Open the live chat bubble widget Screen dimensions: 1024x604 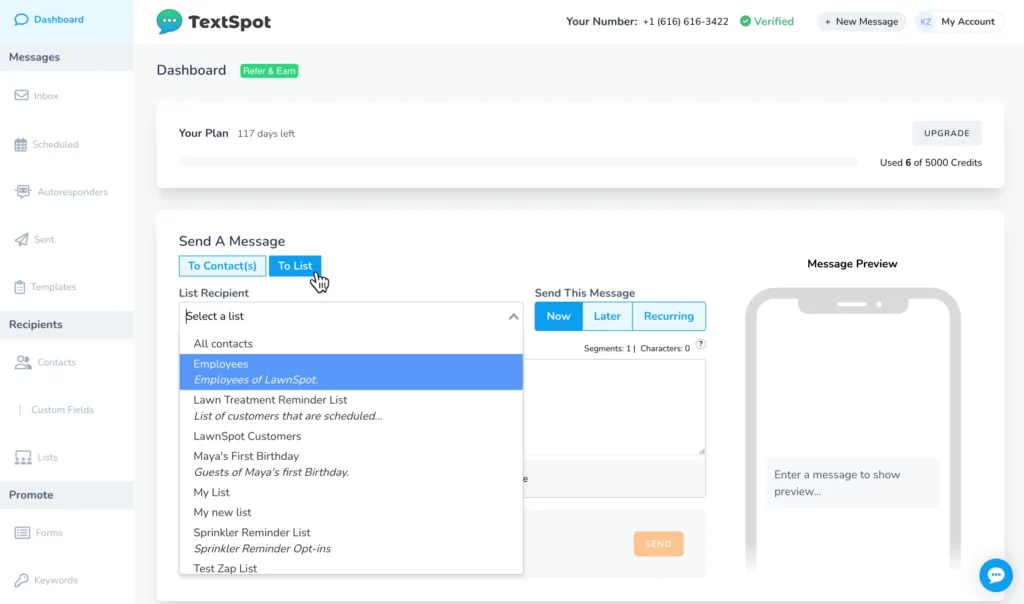(995, 575)
